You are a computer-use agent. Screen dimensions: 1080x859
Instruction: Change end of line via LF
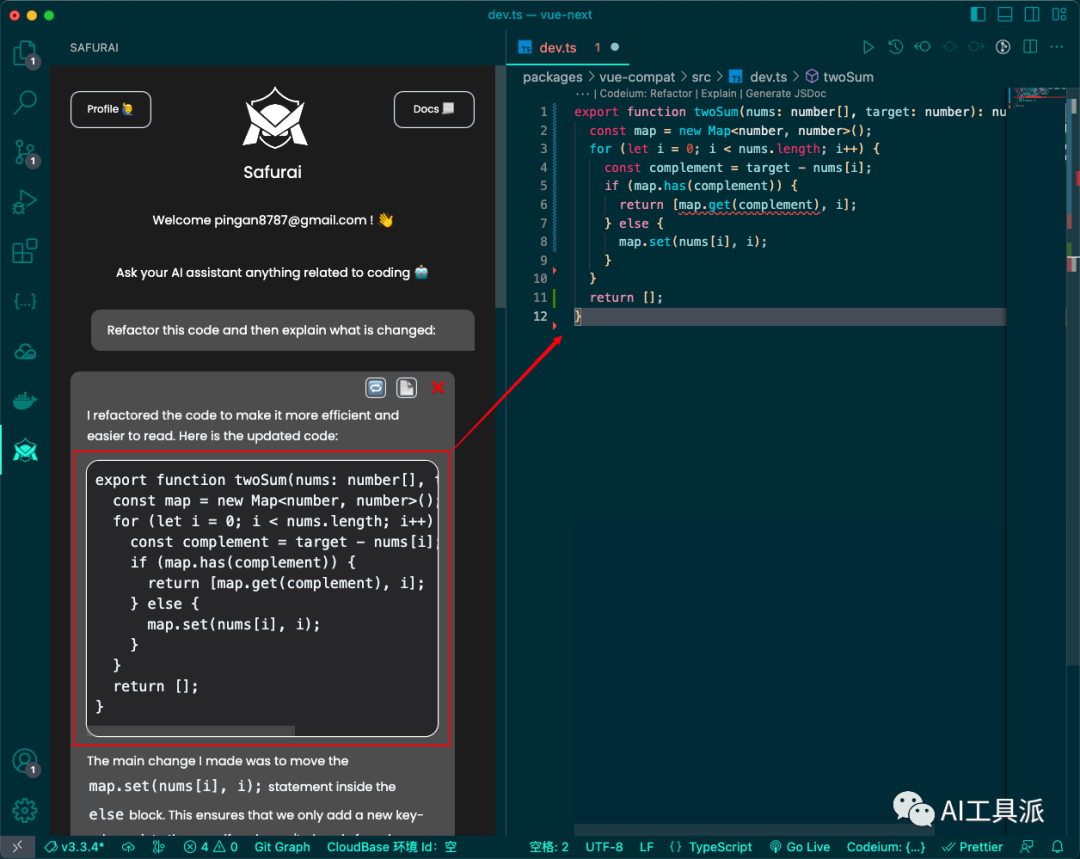[646, 847]
